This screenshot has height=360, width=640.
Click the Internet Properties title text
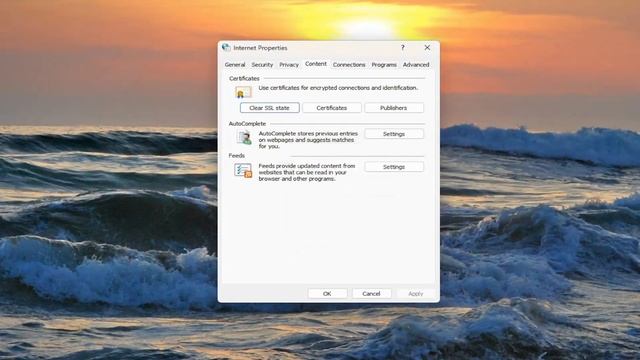point(260,48)
